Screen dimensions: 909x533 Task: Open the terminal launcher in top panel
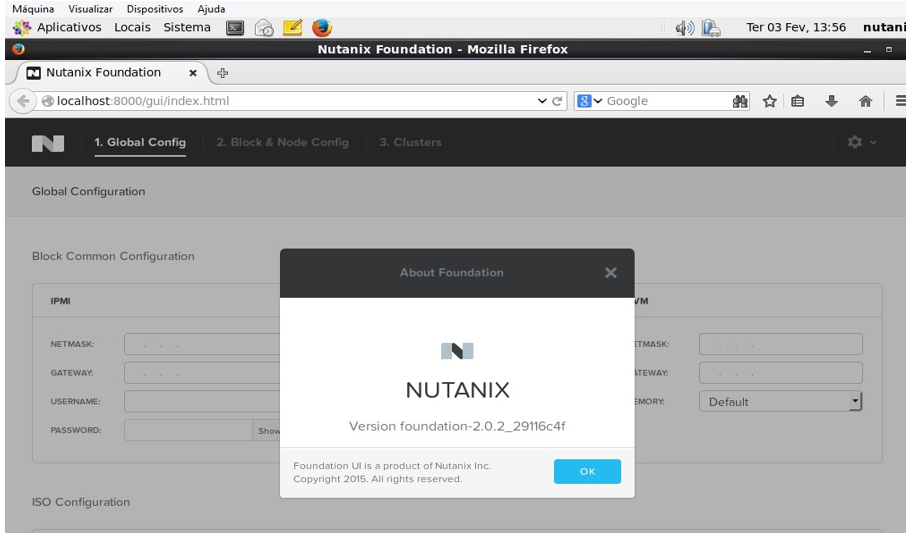click(232, 28)
